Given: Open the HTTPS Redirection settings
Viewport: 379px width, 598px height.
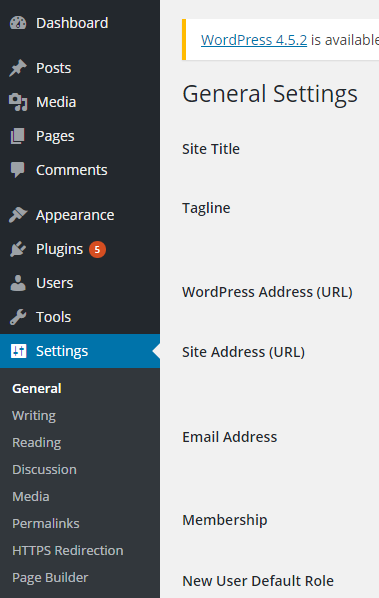Looking at the screenshot, I should click(x=68, y=551).
